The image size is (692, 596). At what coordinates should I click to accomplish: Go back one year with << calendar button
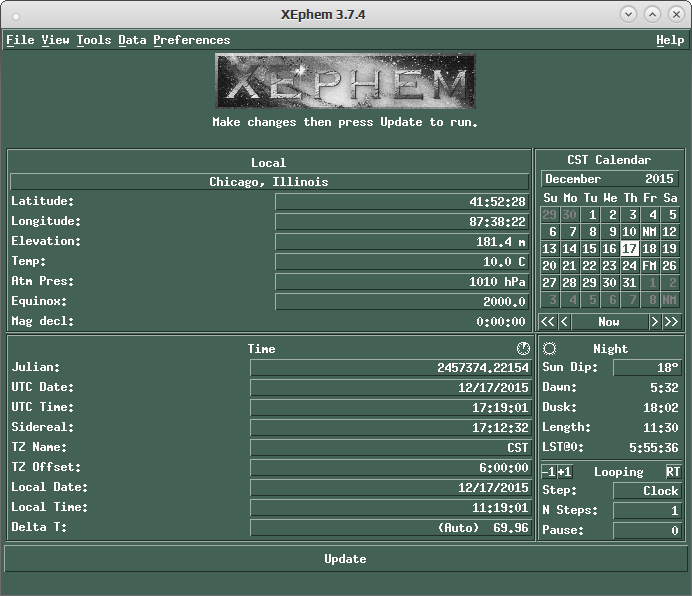[548, 321]
